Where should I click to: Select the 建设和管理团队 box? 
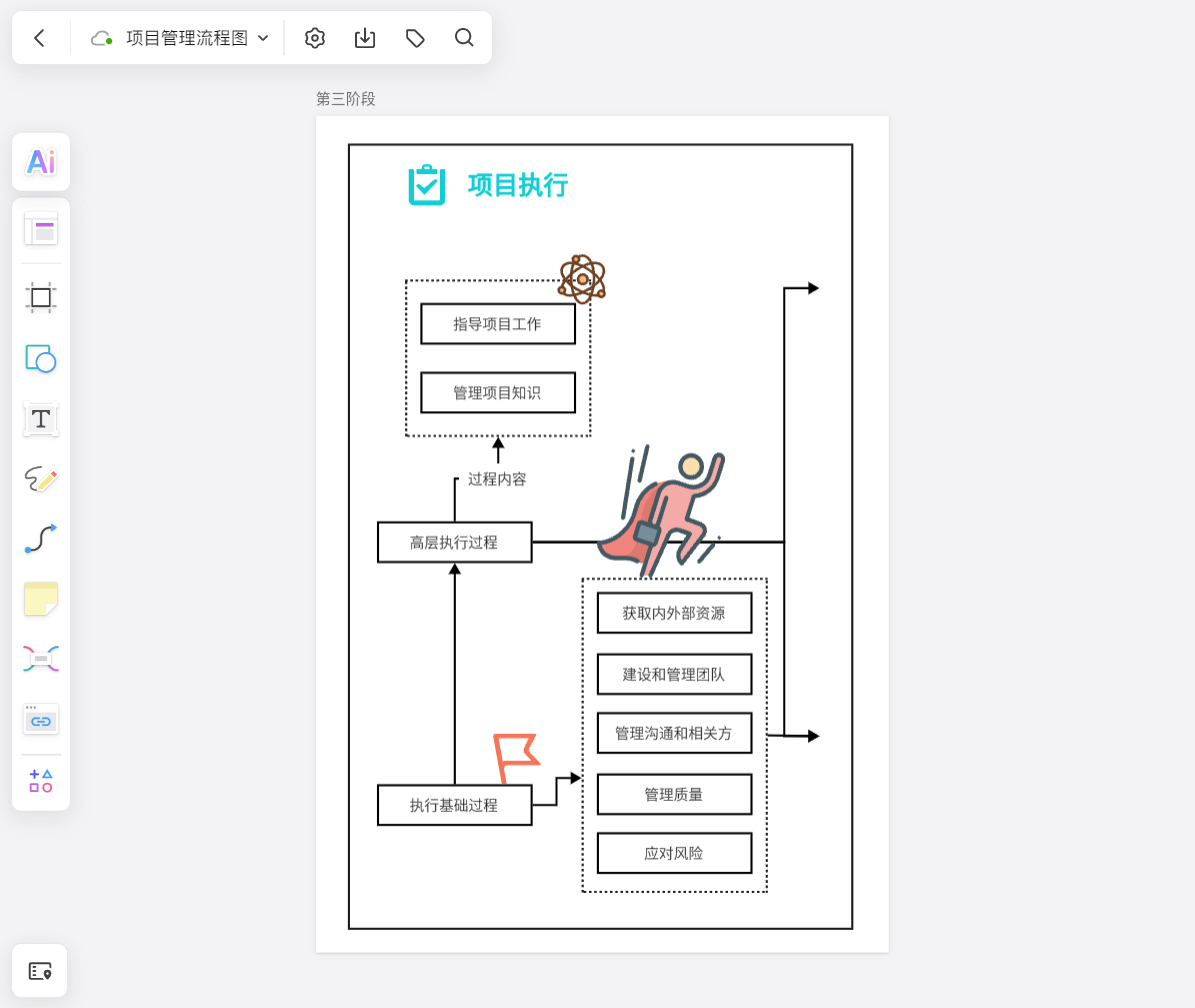(674, 674)
